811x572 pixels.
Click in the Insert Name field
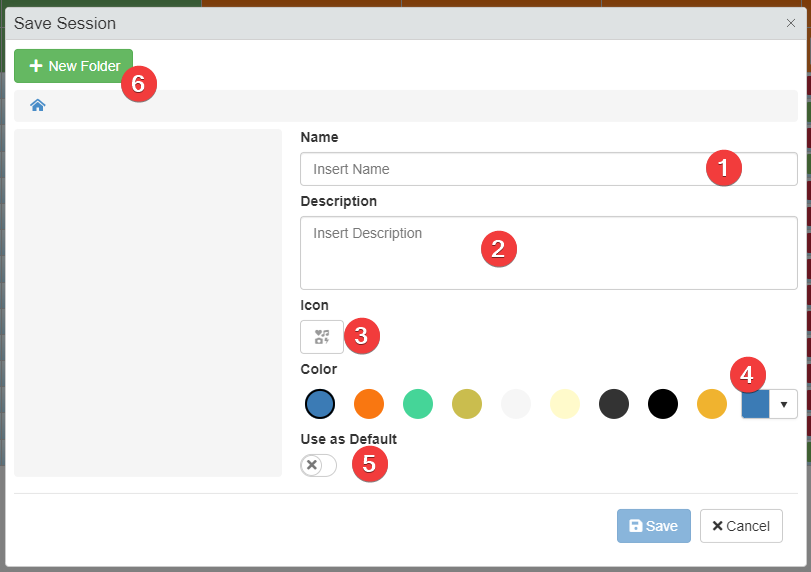pyautogui.click(x=500, y=169)
